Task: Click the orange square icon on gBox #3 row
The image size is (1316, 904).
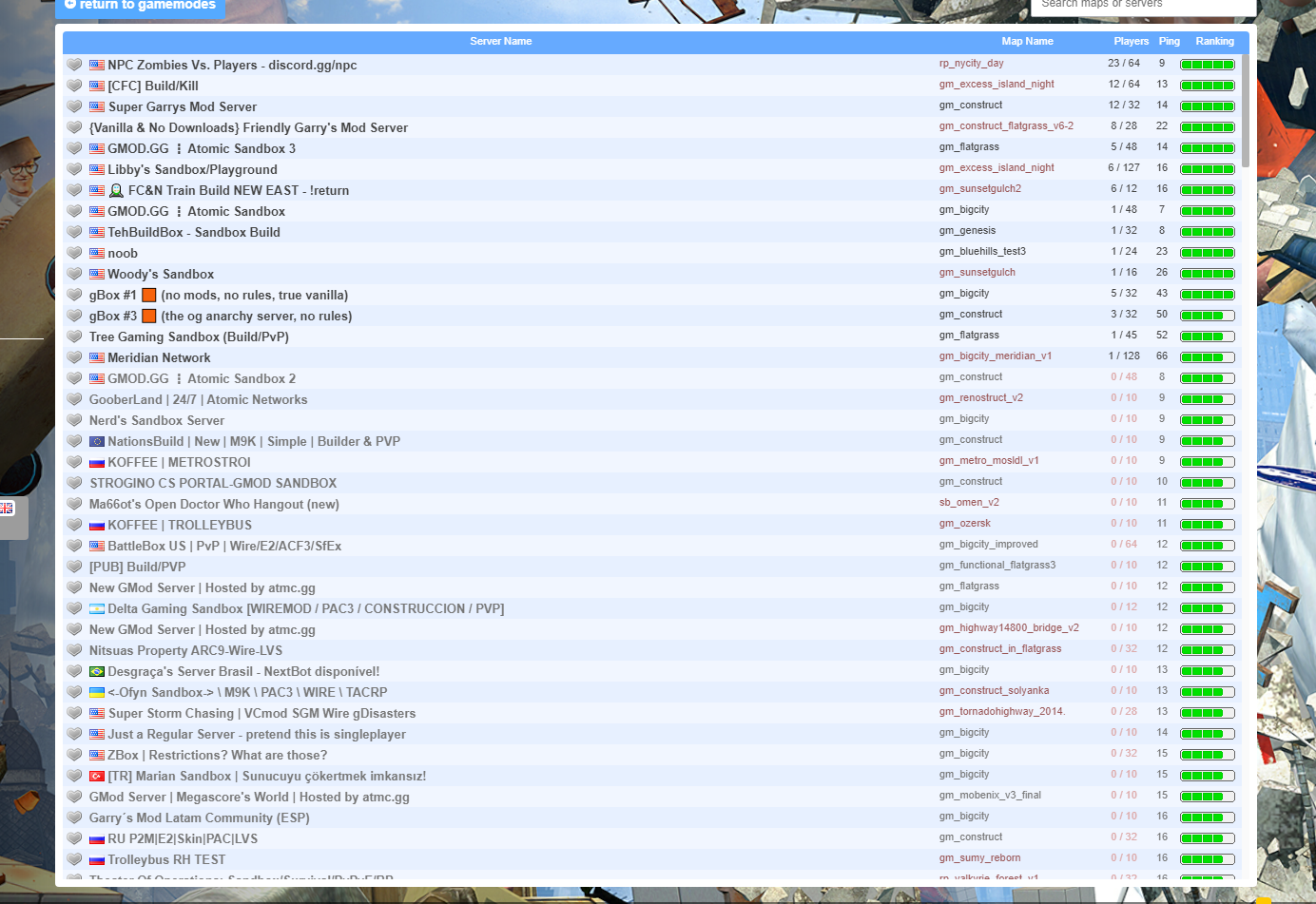Action: tap(149, 316)
